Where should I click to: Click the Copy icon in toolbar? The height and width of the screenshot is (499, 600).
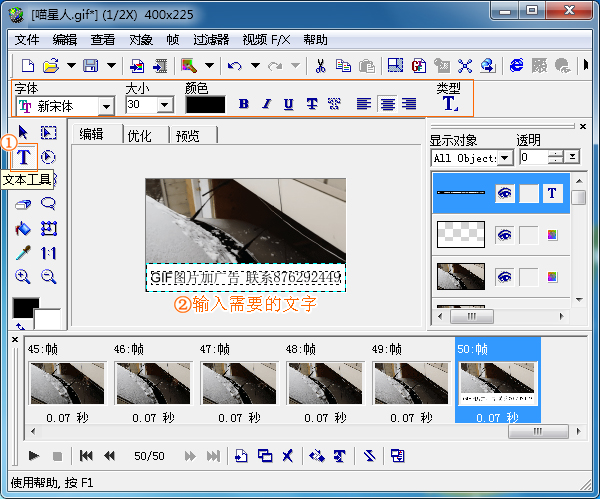343,66
